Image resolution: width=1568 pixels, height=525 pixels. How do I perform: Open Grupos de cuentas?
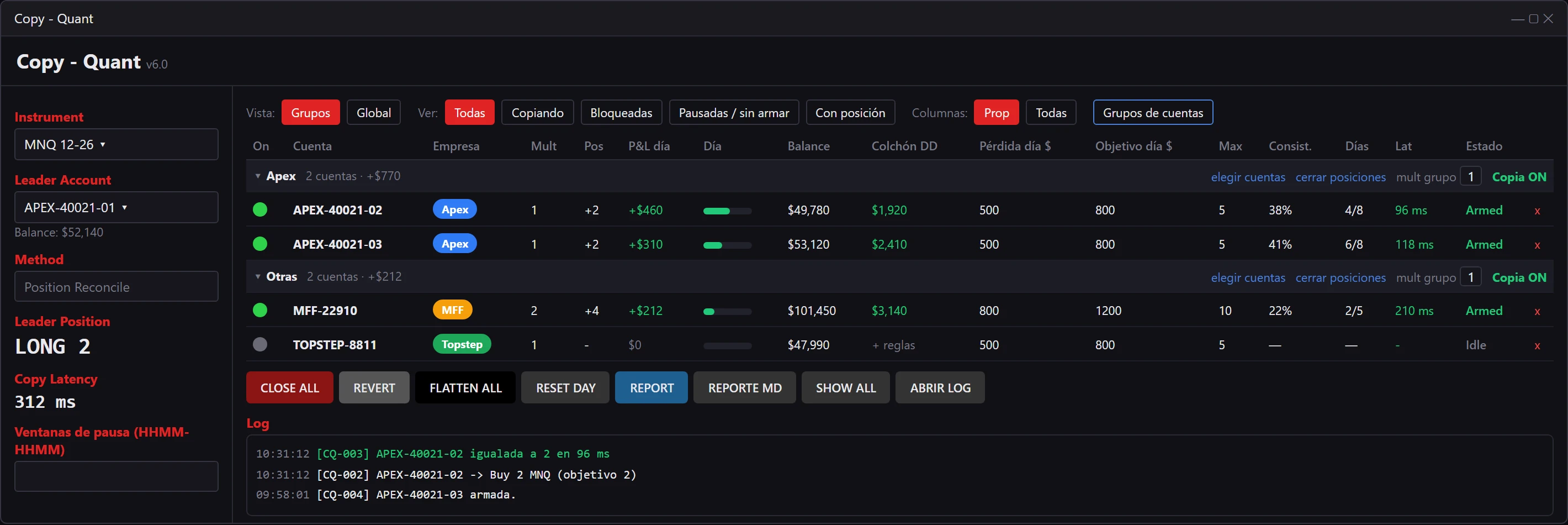(x=1153, y=112)
